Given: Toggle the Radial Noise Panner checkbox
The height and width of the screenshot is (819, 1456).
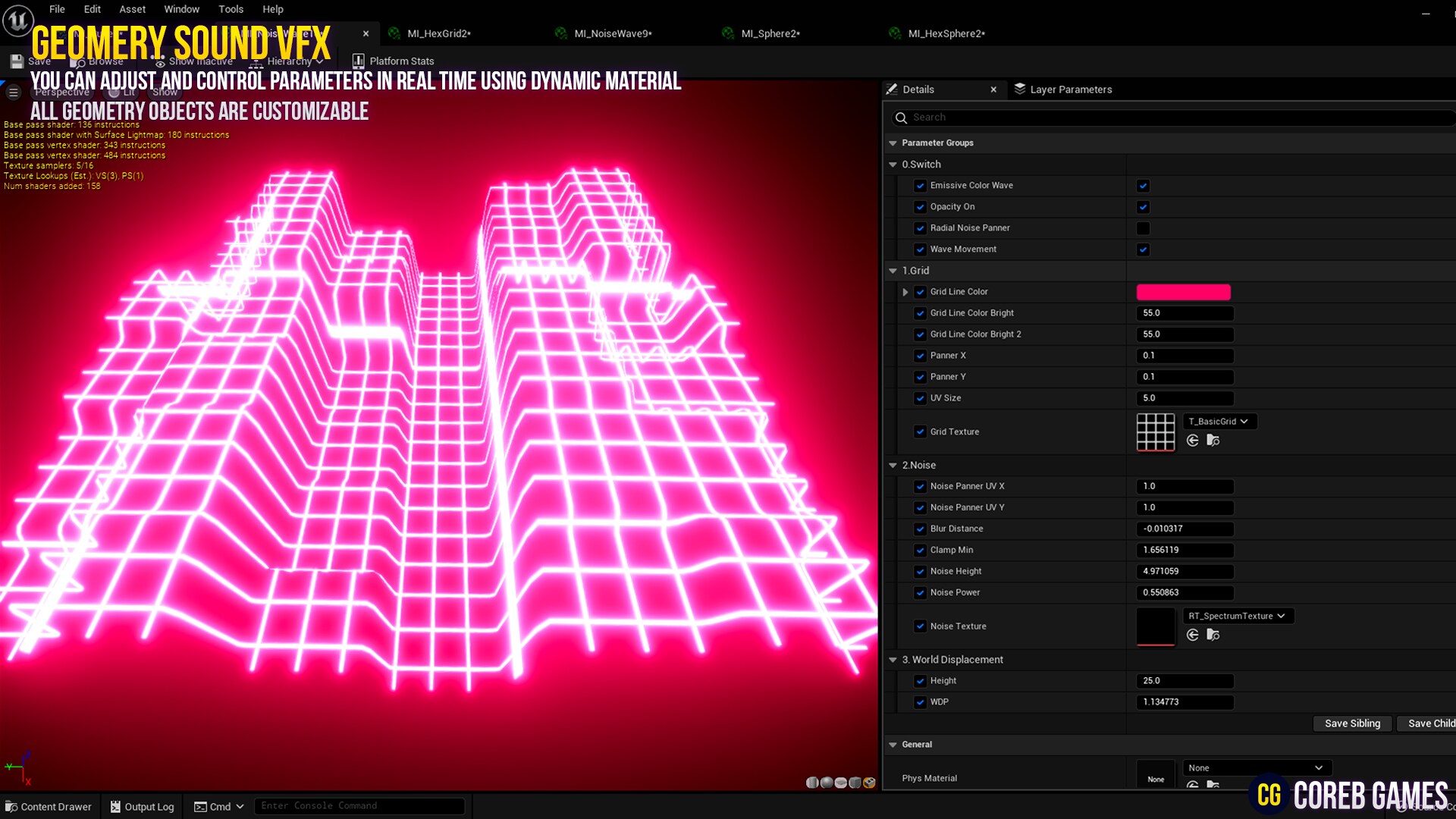Looking at the screenshot, I should point(1143,227).
